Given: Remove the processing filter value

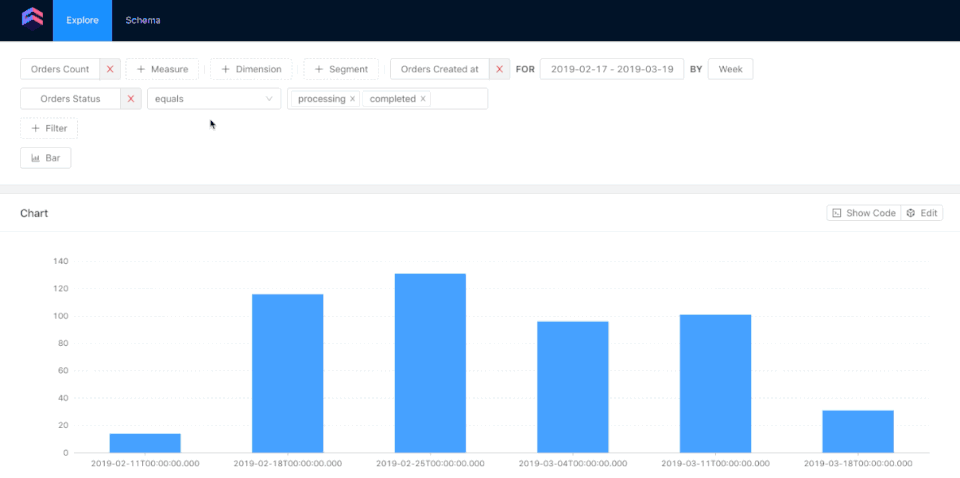Looking at the screenshot, I should (x=353, y=99).
